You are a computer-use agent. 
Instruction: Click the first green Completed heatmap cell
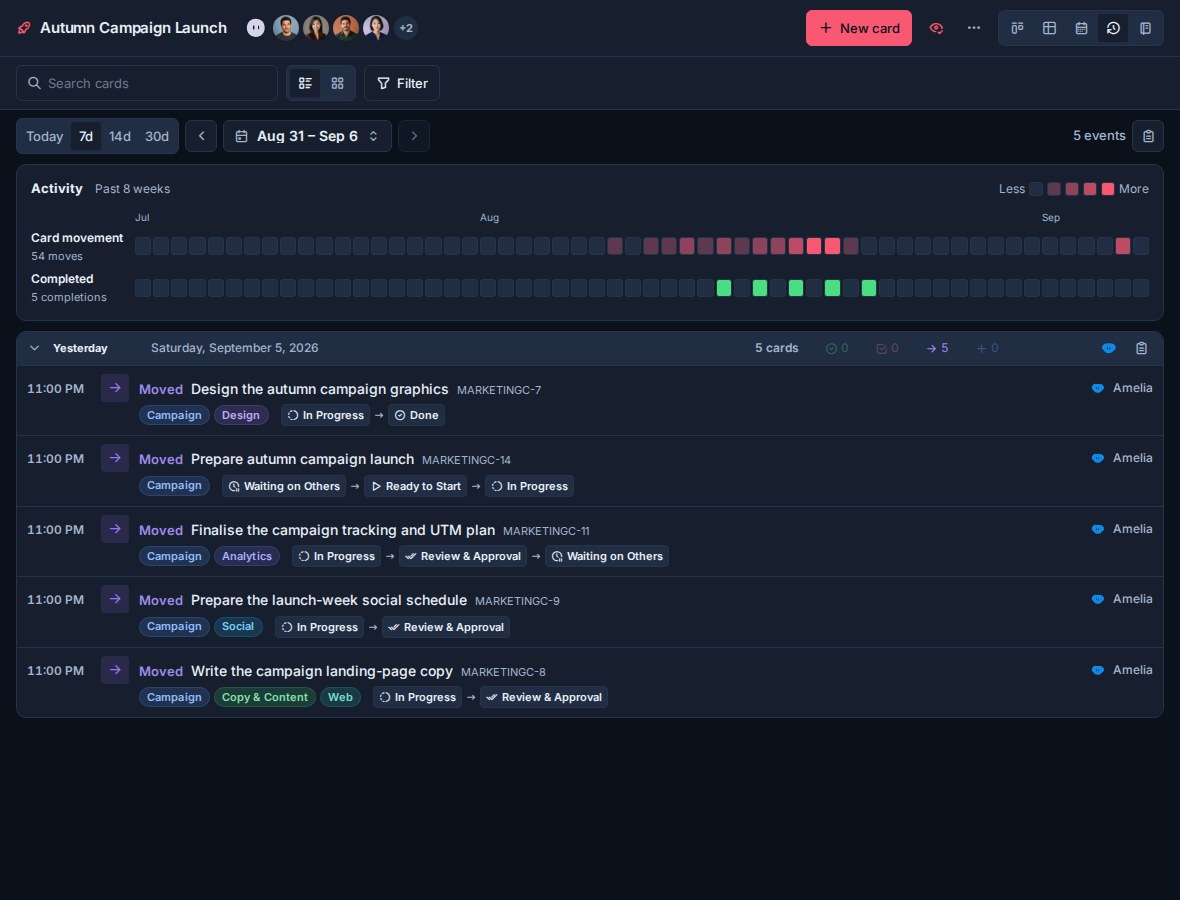[x=724, y=287]
